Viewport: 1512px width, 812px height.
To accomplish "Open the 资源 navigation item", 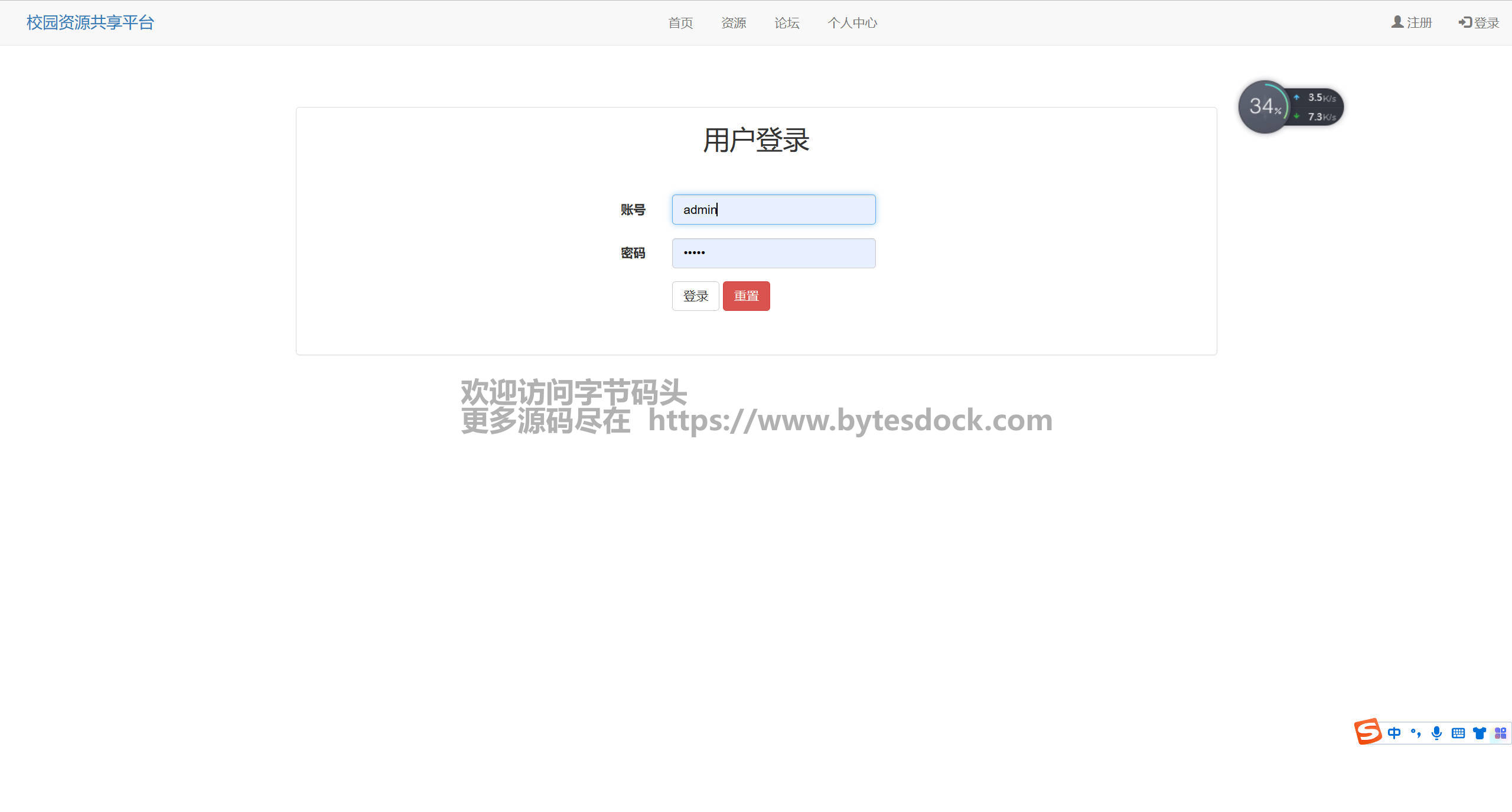I will (x=734, y=23).
